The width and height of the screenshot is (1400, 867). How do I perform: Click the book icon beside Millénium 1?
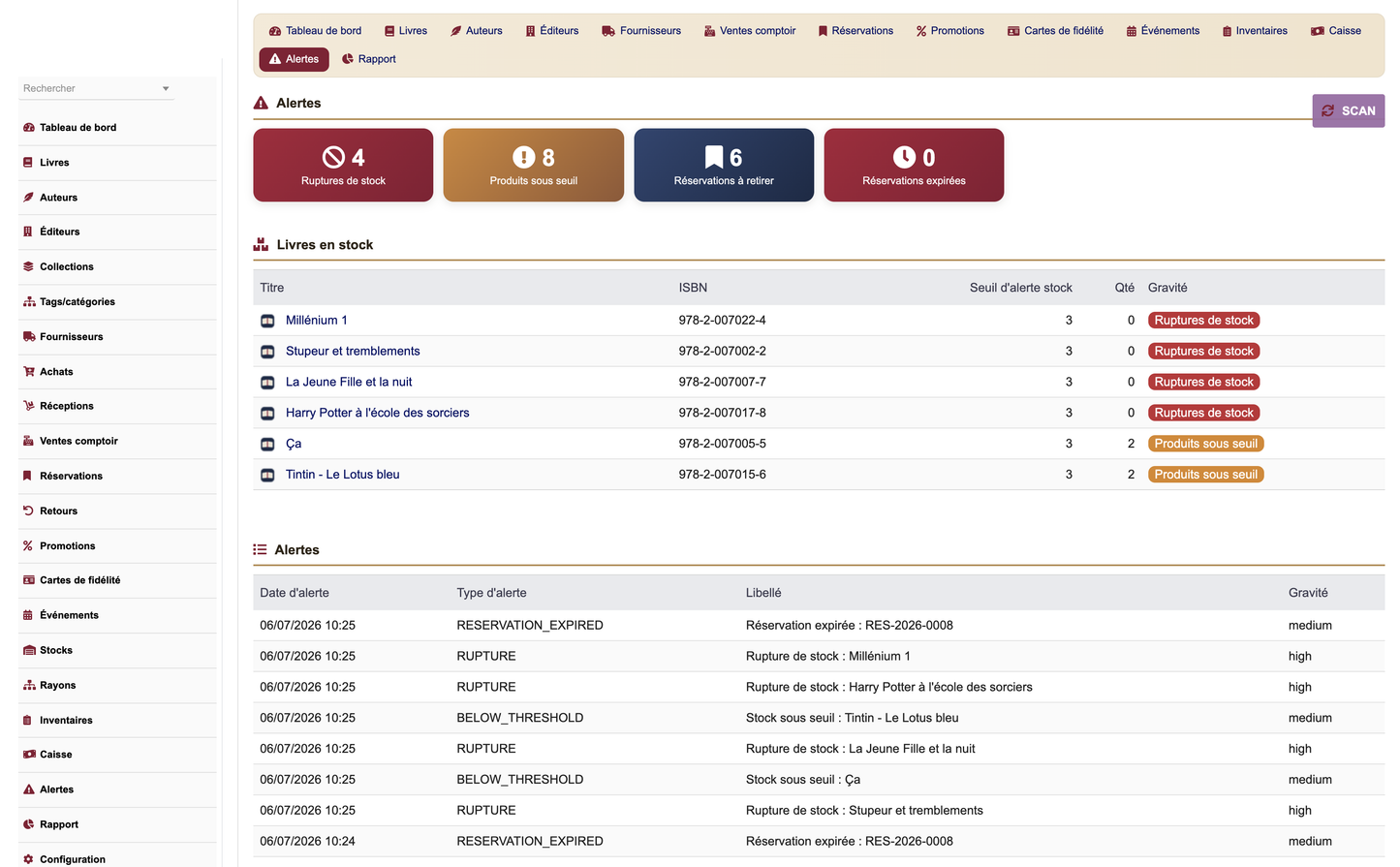(267, 321)
